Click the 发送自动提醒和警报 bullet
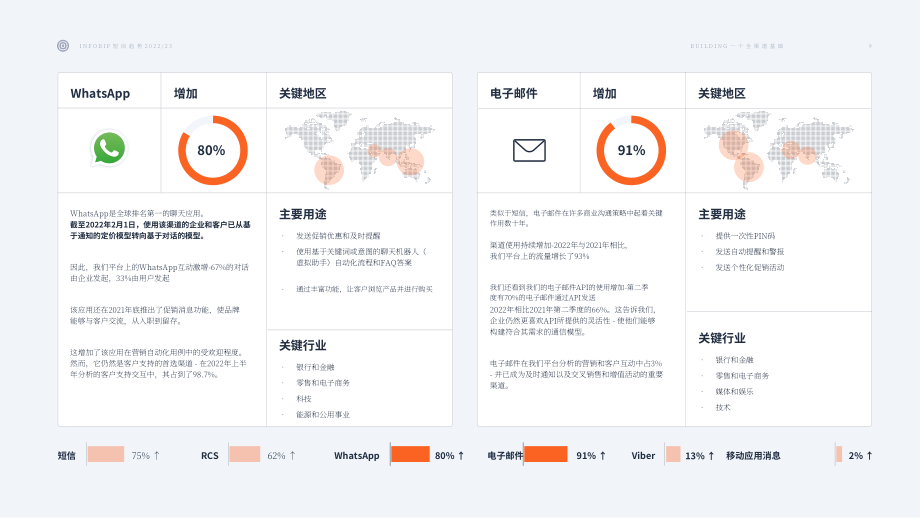Viewport: 920px width, 518px height. [x=750, y=252]
